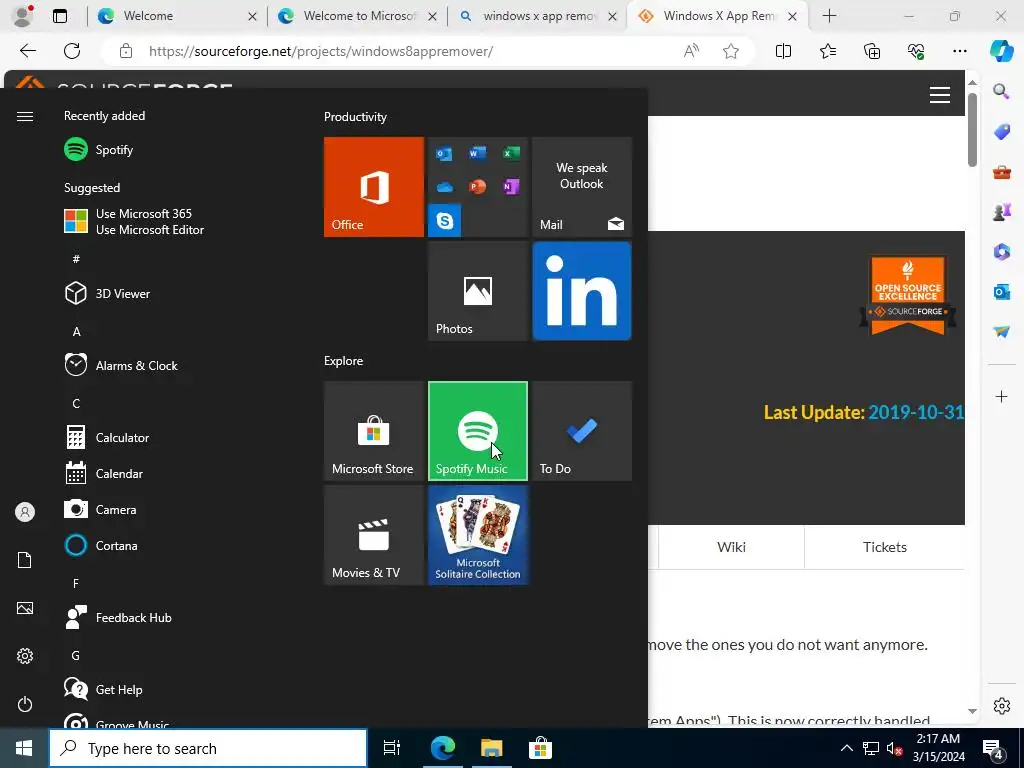Screen dimensions: 1024x768
Task: Open the Wiki tab on SourceForge
Action: [x=731, y=547]
